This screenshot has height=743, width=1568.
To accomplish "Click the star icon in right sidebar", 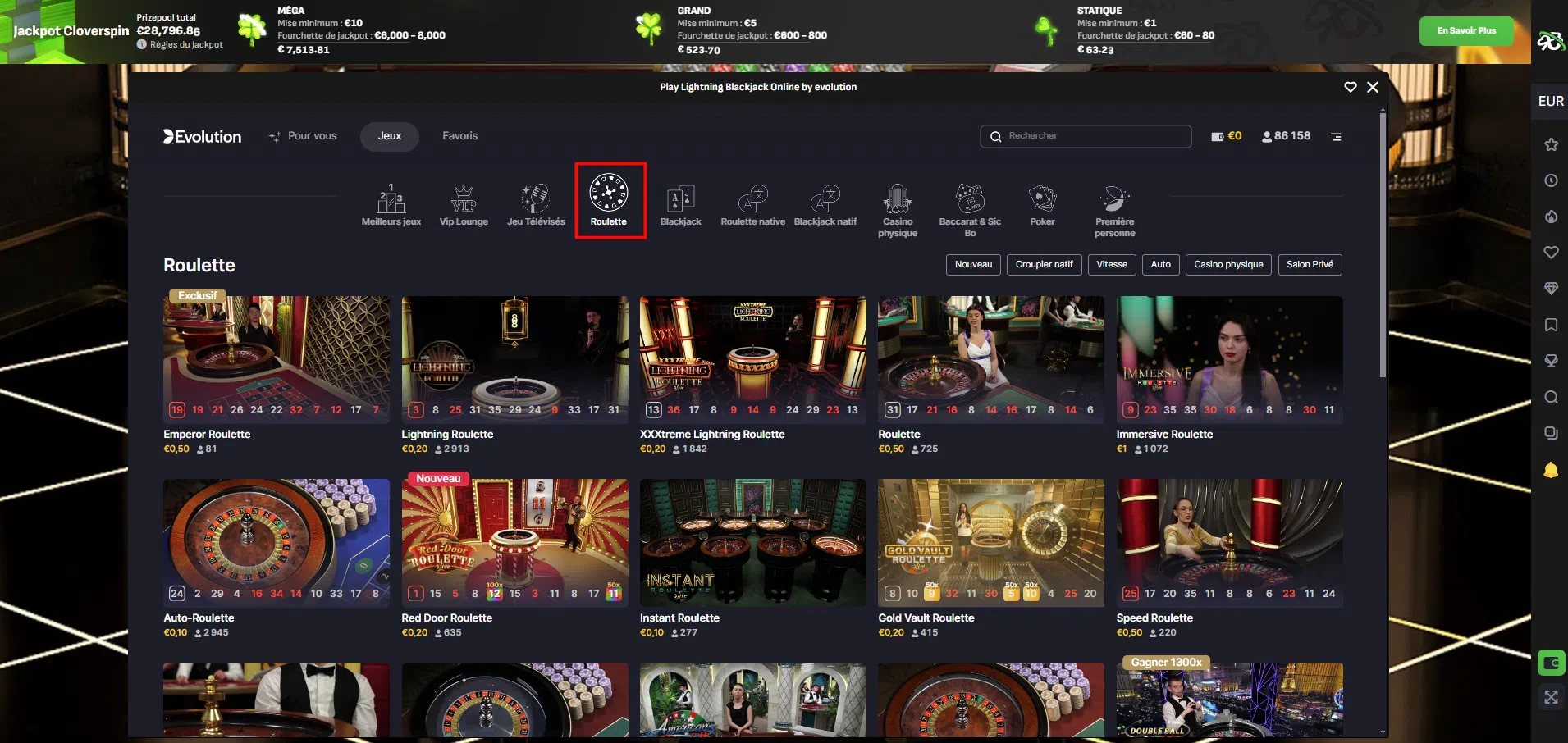I will (x=1551, y=144).
